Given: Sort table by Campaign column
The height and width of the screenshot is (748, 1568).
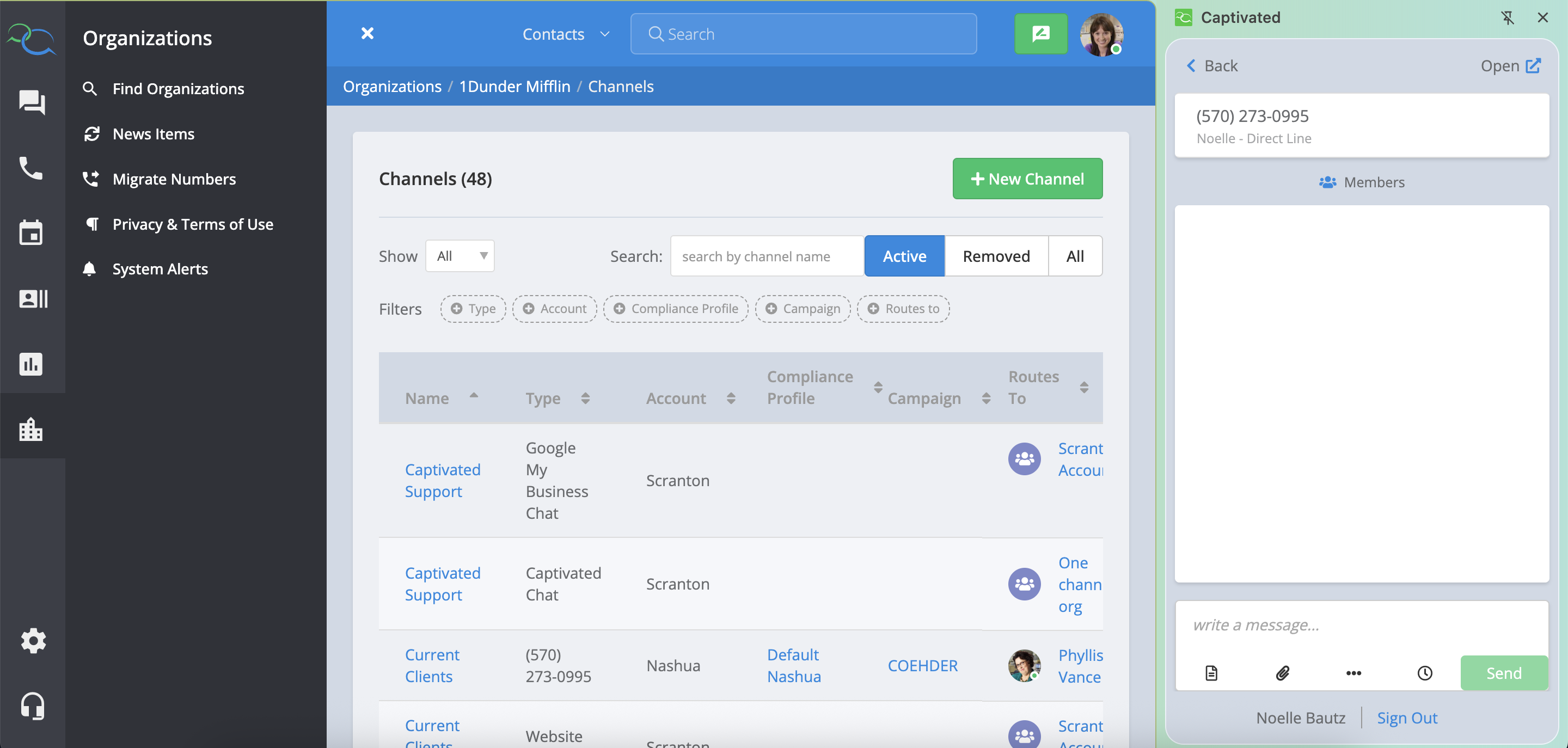Looking at the screenshot, I should pyautogui.click(x=939, y=398).
